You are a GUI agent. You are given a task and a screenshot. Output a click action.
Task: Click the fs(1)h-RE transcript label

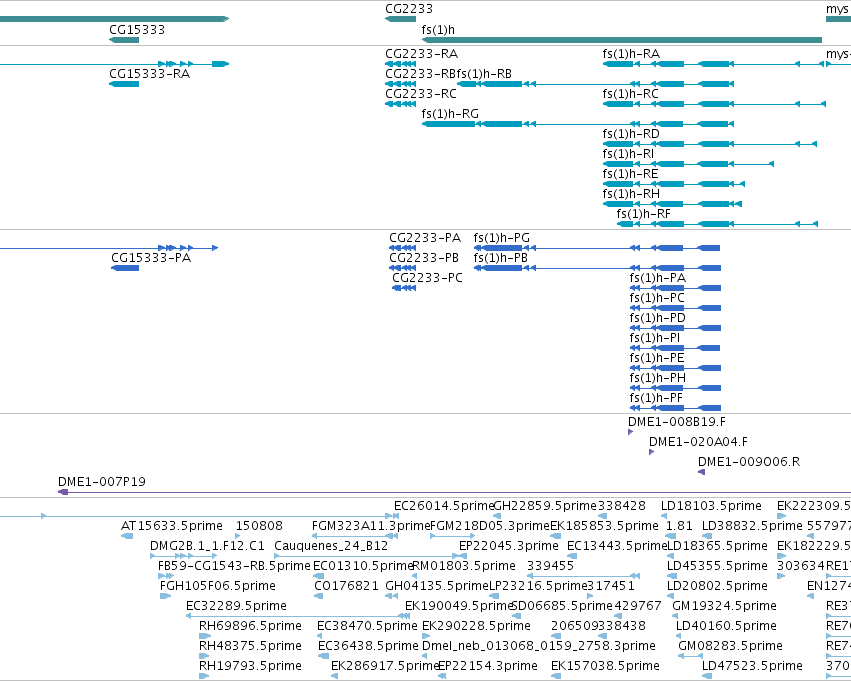pos(630,174)
